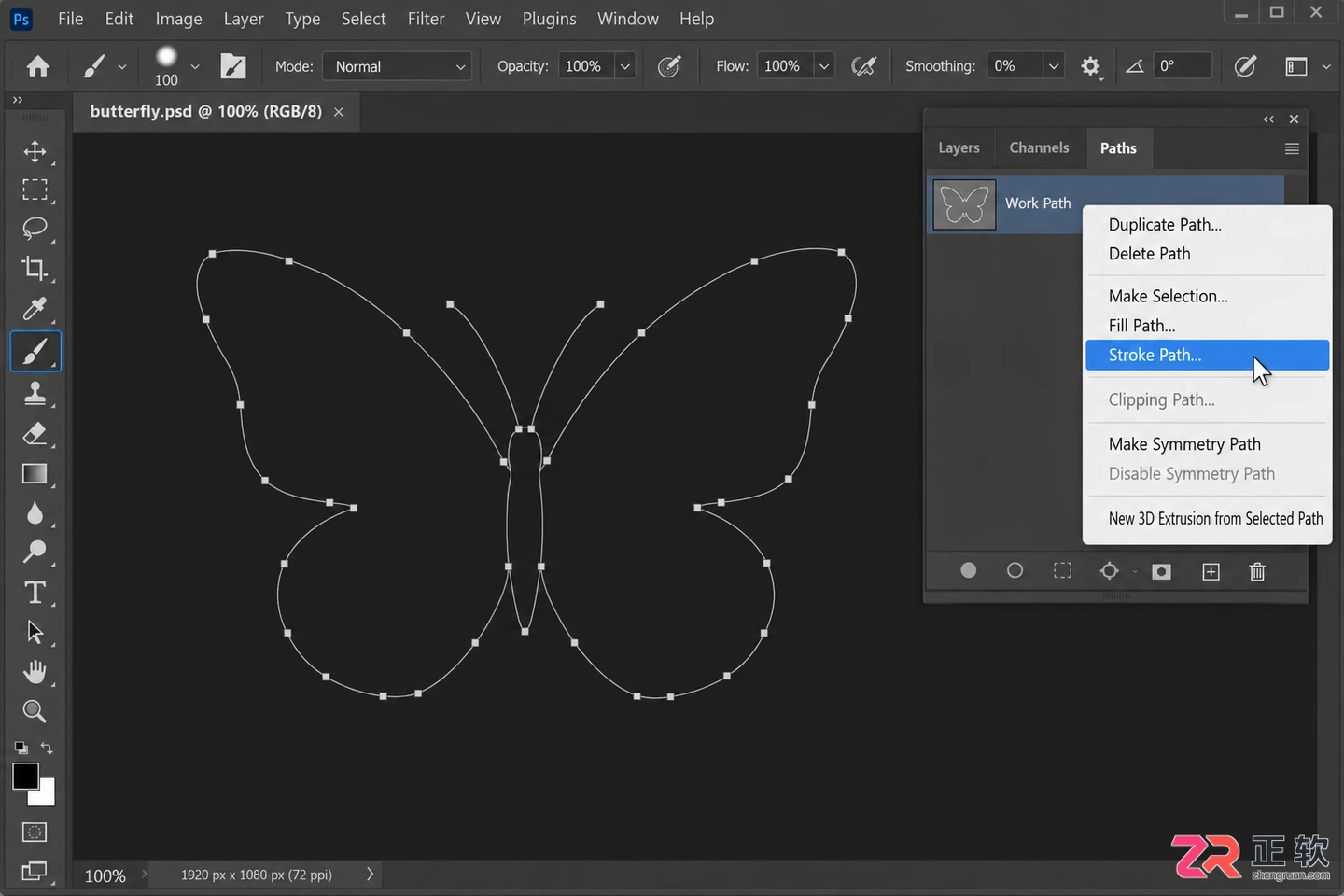The image size is (1344, 896).
Task: Select the Zoom tool
Action: (x=35, y=711)
